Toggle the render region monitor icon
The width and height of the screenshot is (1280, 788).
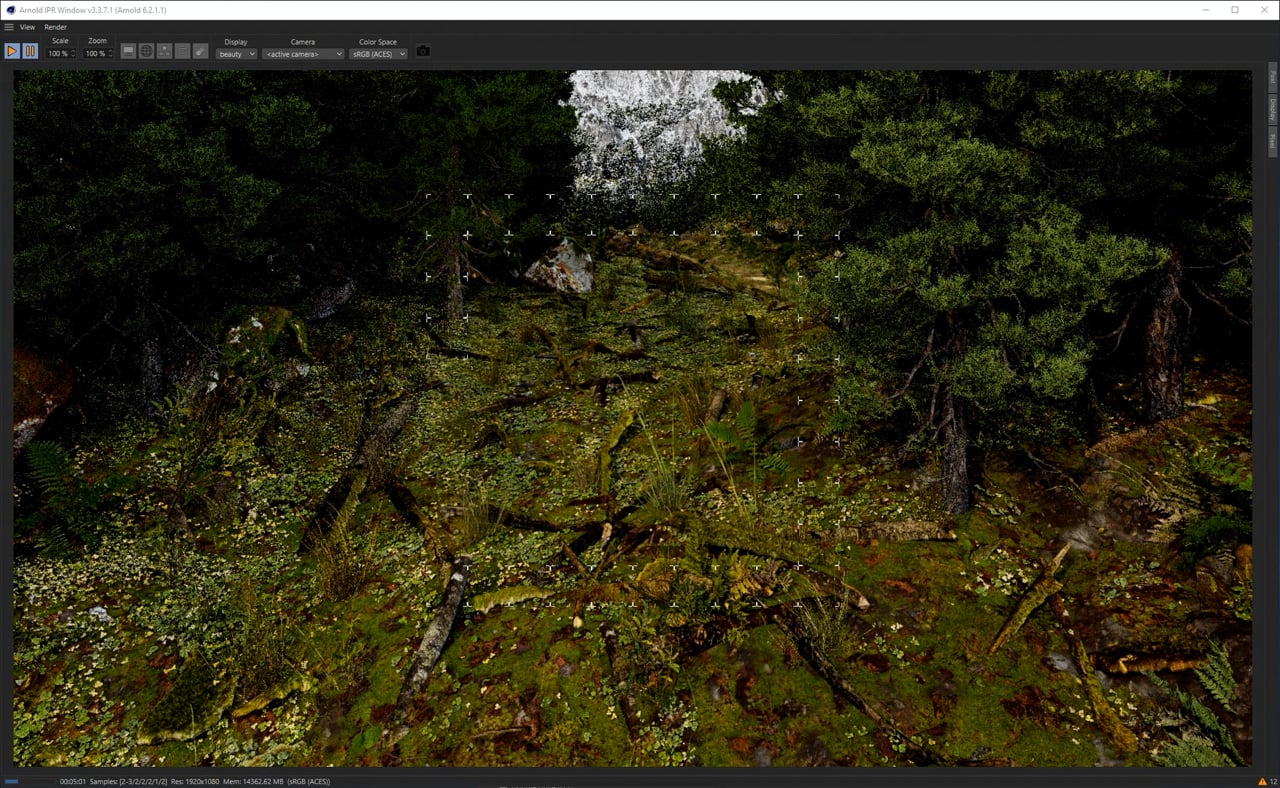click(x=128, y=51)
